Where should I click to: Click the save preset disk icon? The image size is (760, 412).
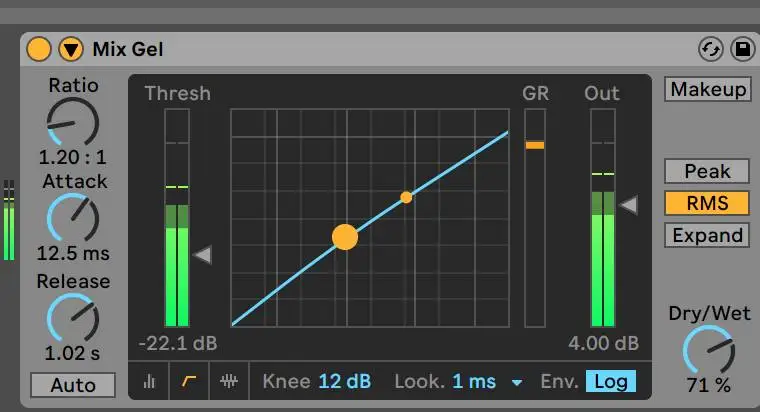tap(742, 49)
